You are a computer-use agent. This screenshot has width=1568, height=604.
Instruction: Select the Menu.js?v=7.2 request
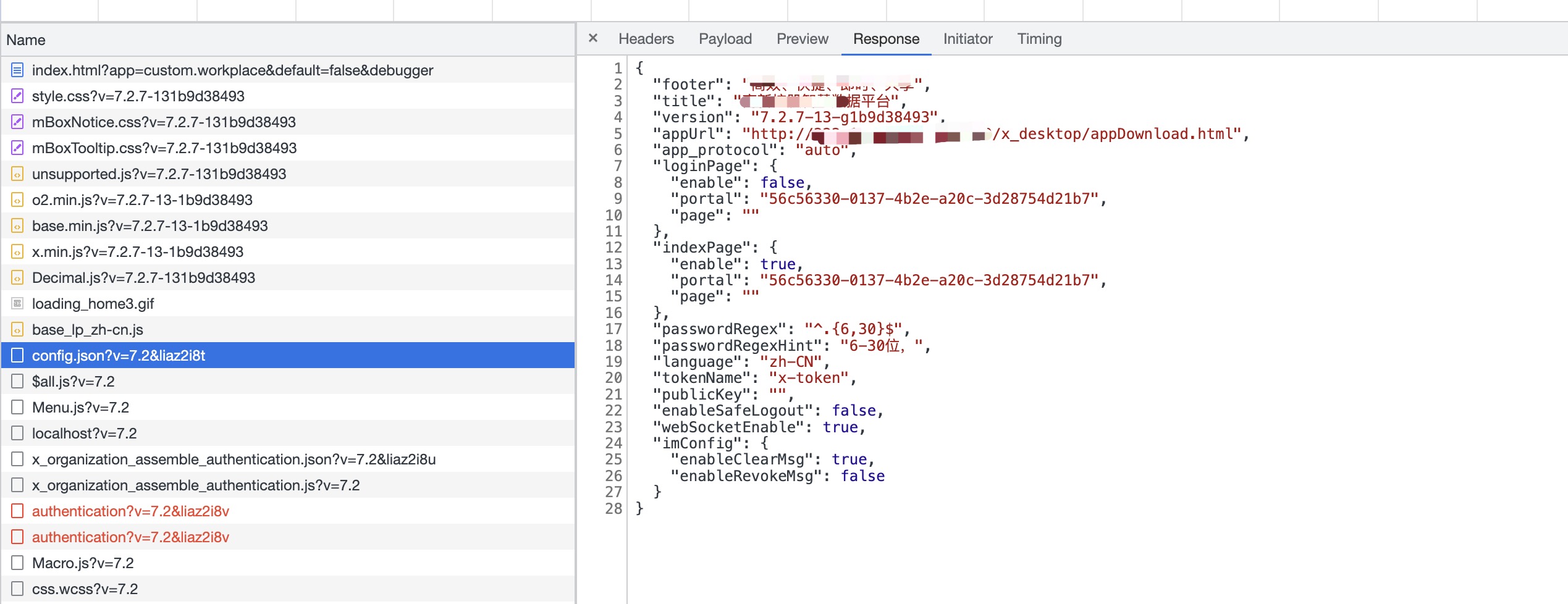pos(80,408)
